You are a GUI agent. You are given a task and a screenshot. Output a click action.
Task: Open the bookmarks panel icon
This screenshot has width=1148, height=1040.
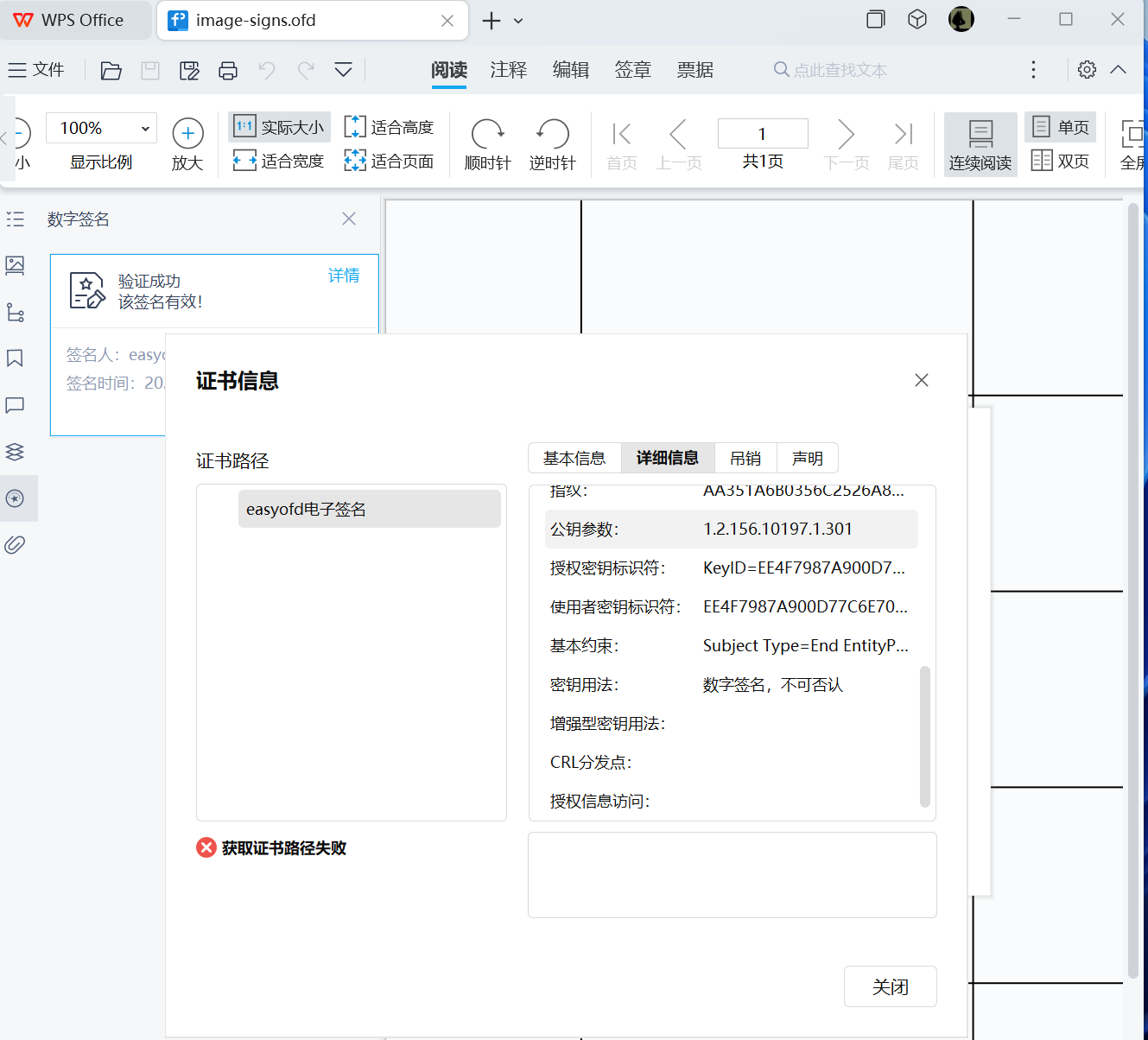pyautogui.click(x=14, y=358)
